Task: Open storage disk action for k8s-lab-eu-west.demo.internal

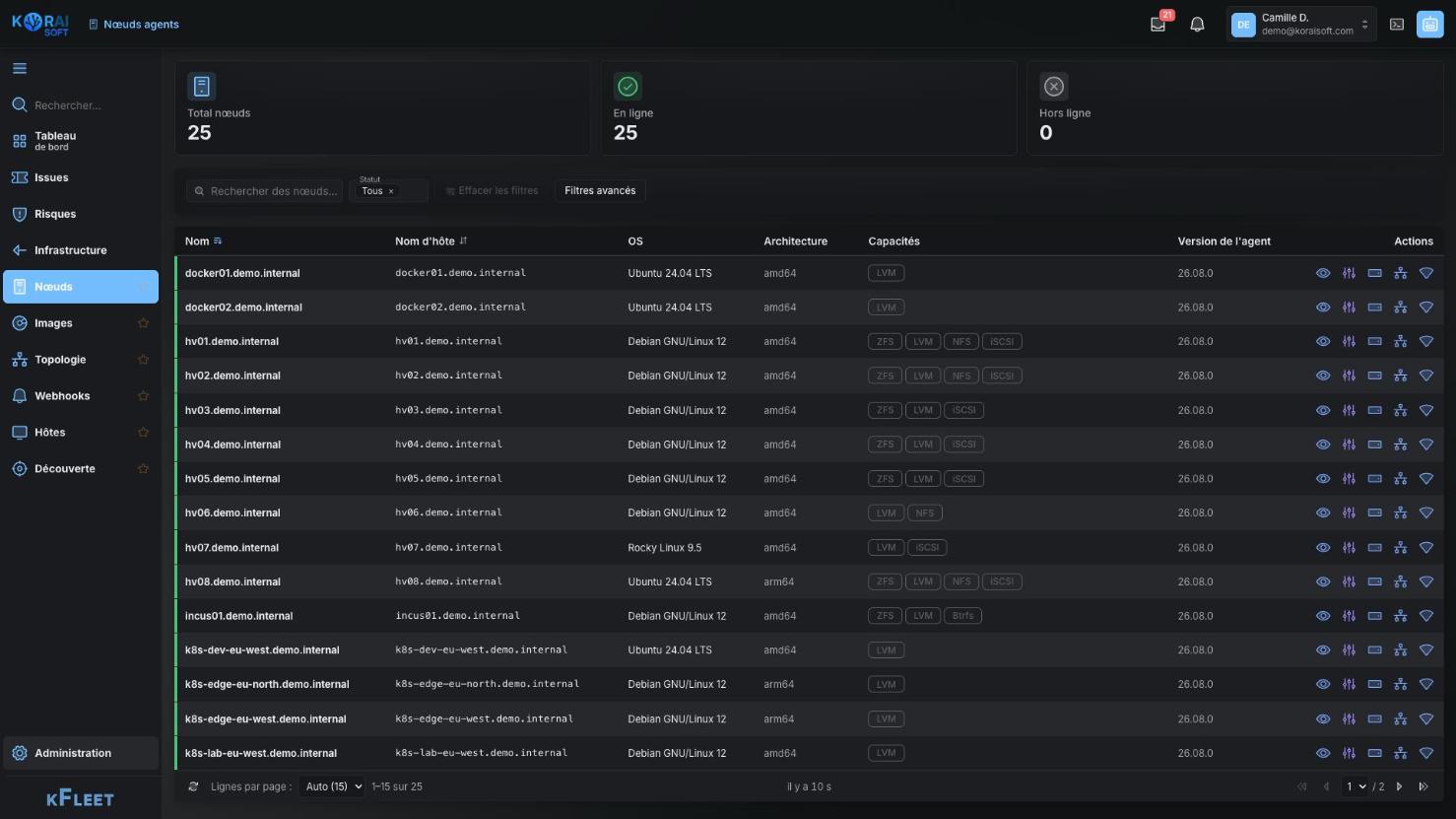Action: [1374, 753]
